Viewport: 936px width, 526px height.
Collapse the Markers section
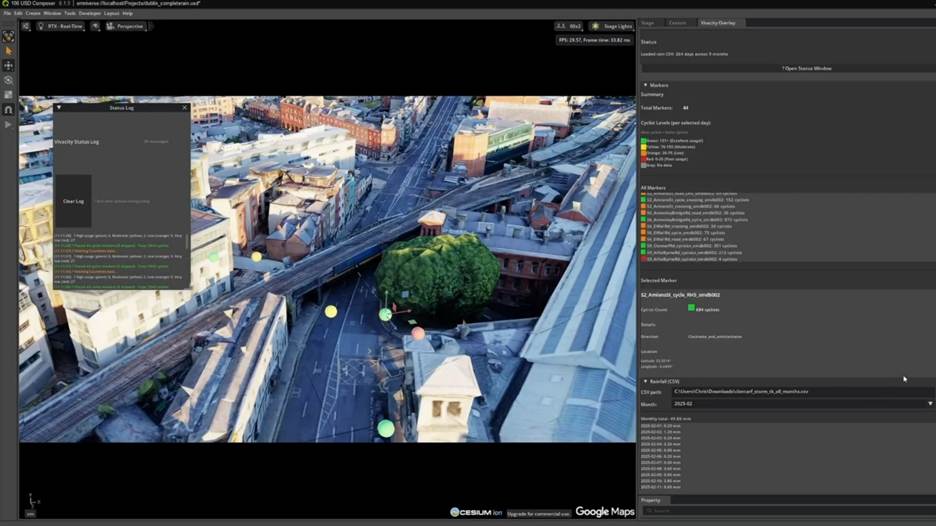(645, 85)
